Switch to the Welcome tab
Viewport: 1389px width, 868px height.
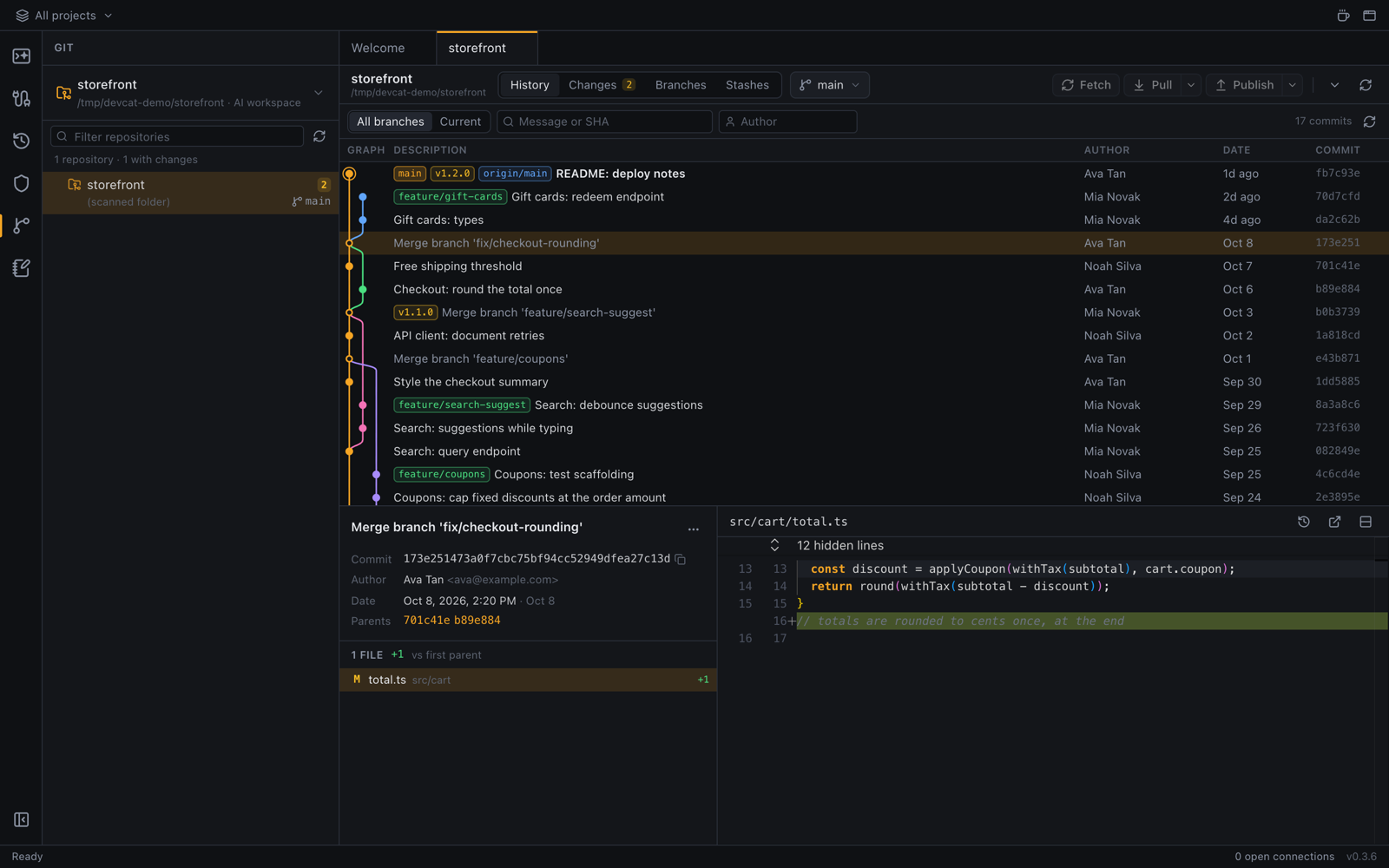pos(378,48)
